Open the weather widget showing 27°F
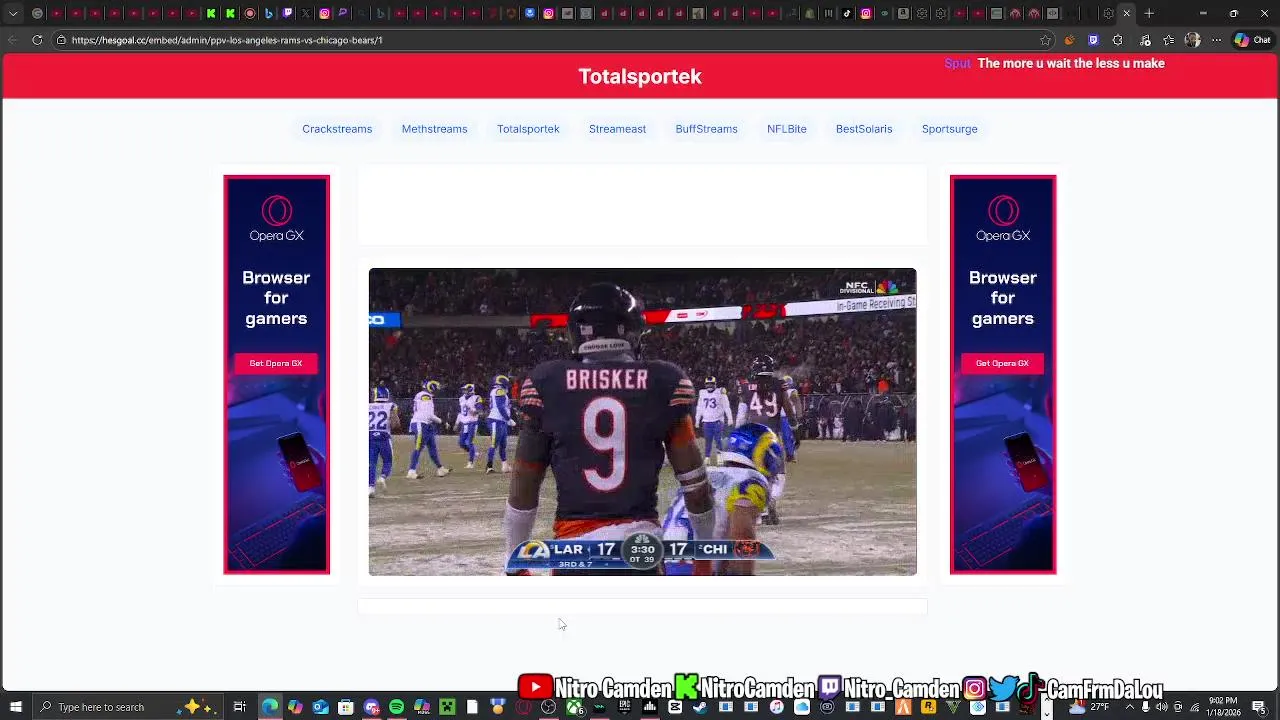 click(x=1090, y=707)
